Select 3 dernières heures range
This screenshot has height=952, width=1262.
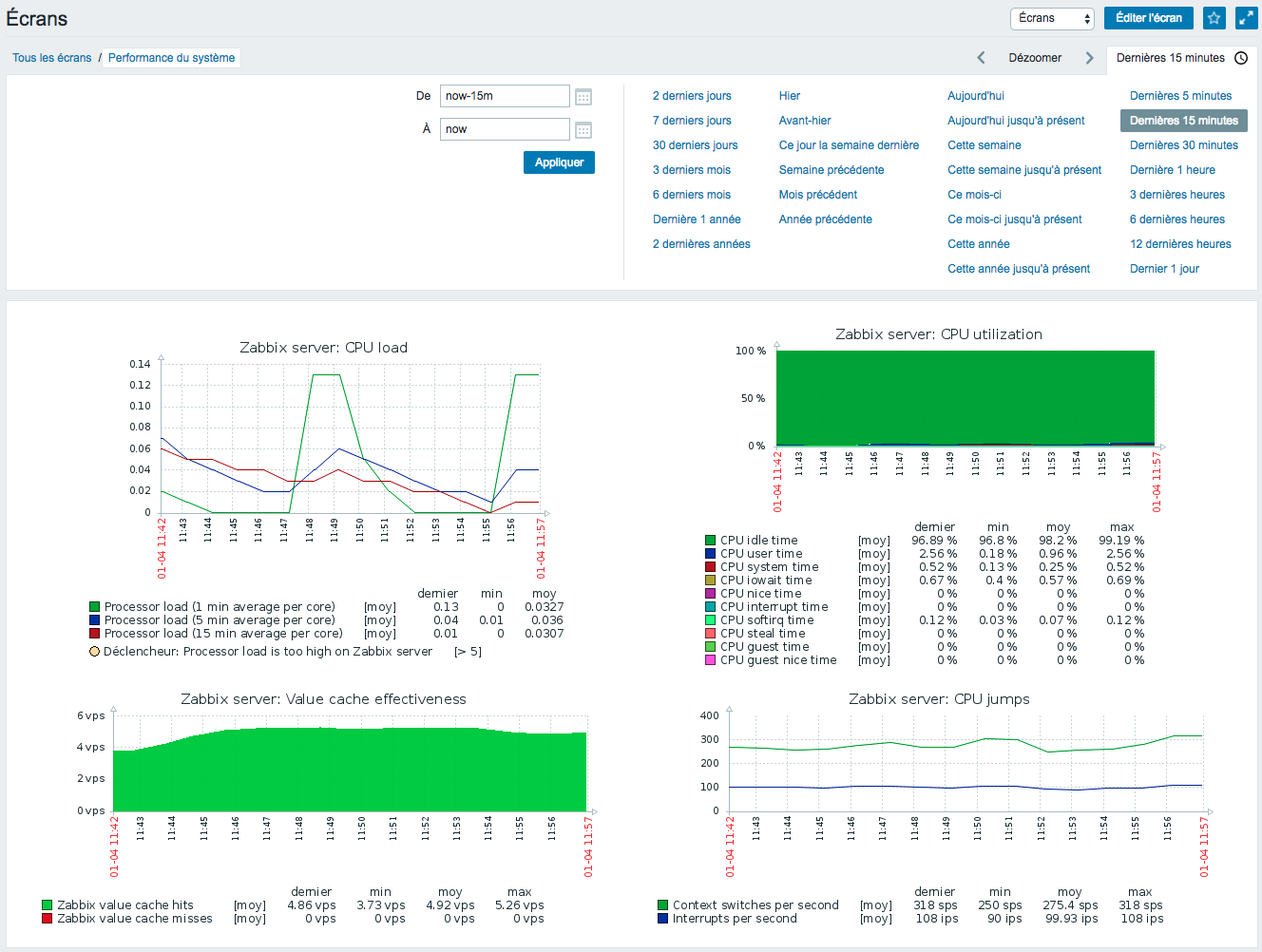coord(1177,195)
